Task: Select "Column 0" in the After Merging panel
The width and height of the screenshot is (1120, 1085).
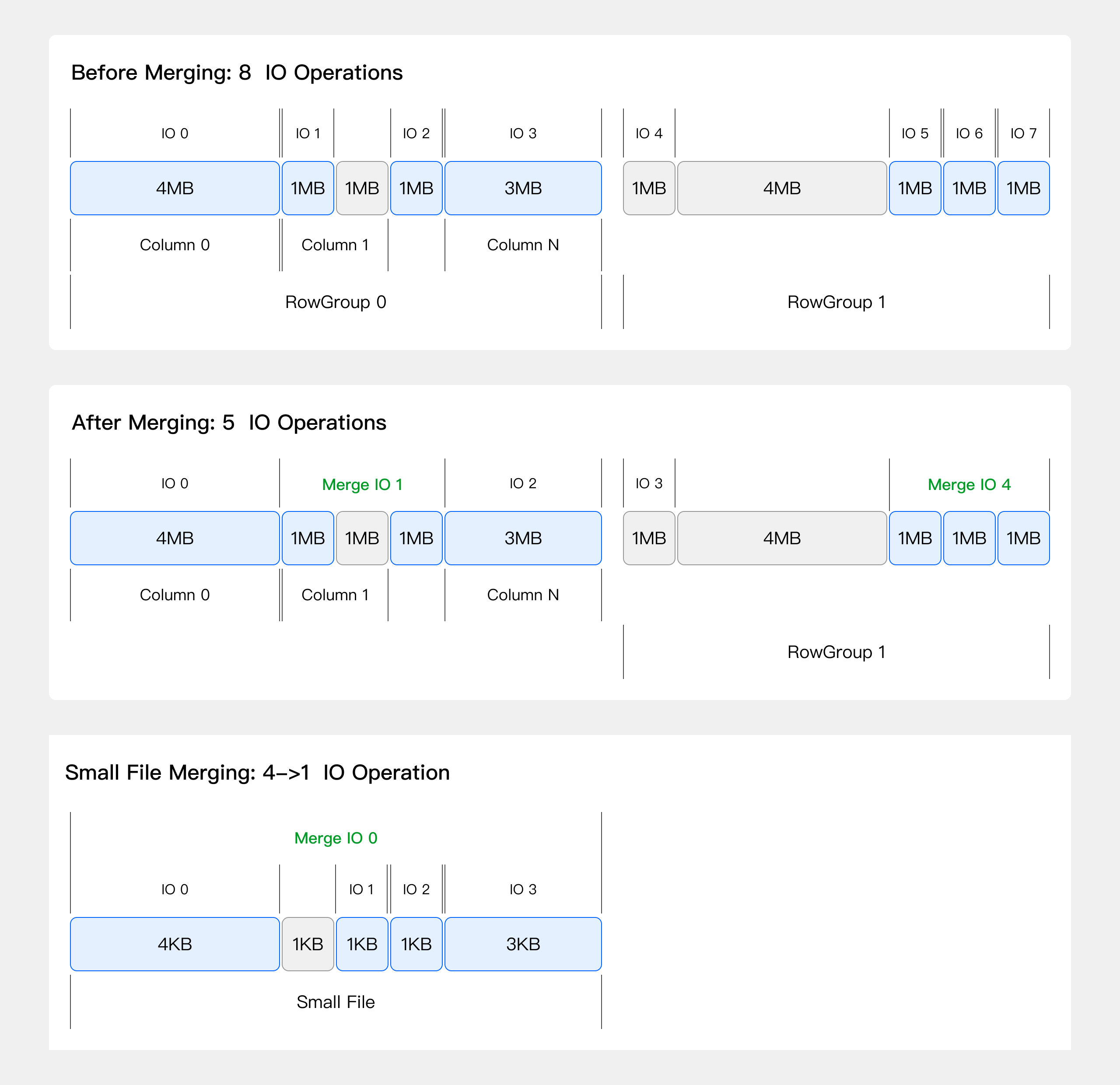Action: 175,595
